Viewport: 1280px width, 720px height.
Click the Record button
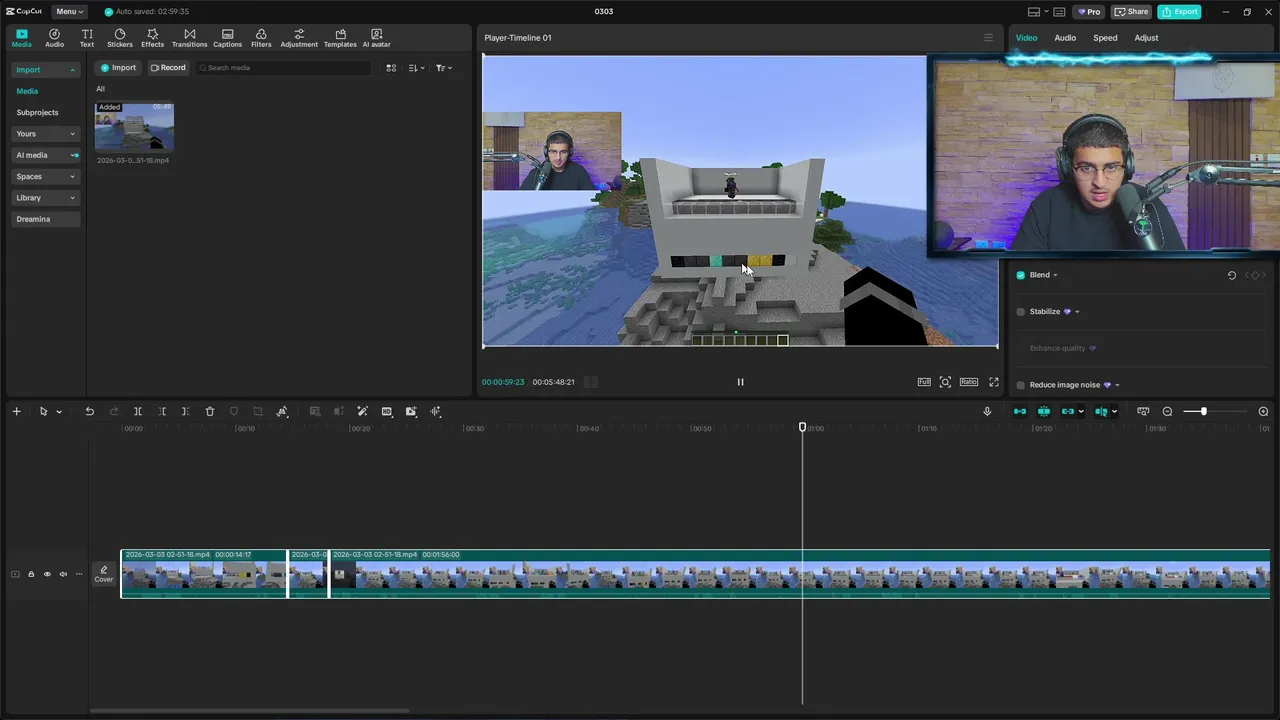pos(168,68)
